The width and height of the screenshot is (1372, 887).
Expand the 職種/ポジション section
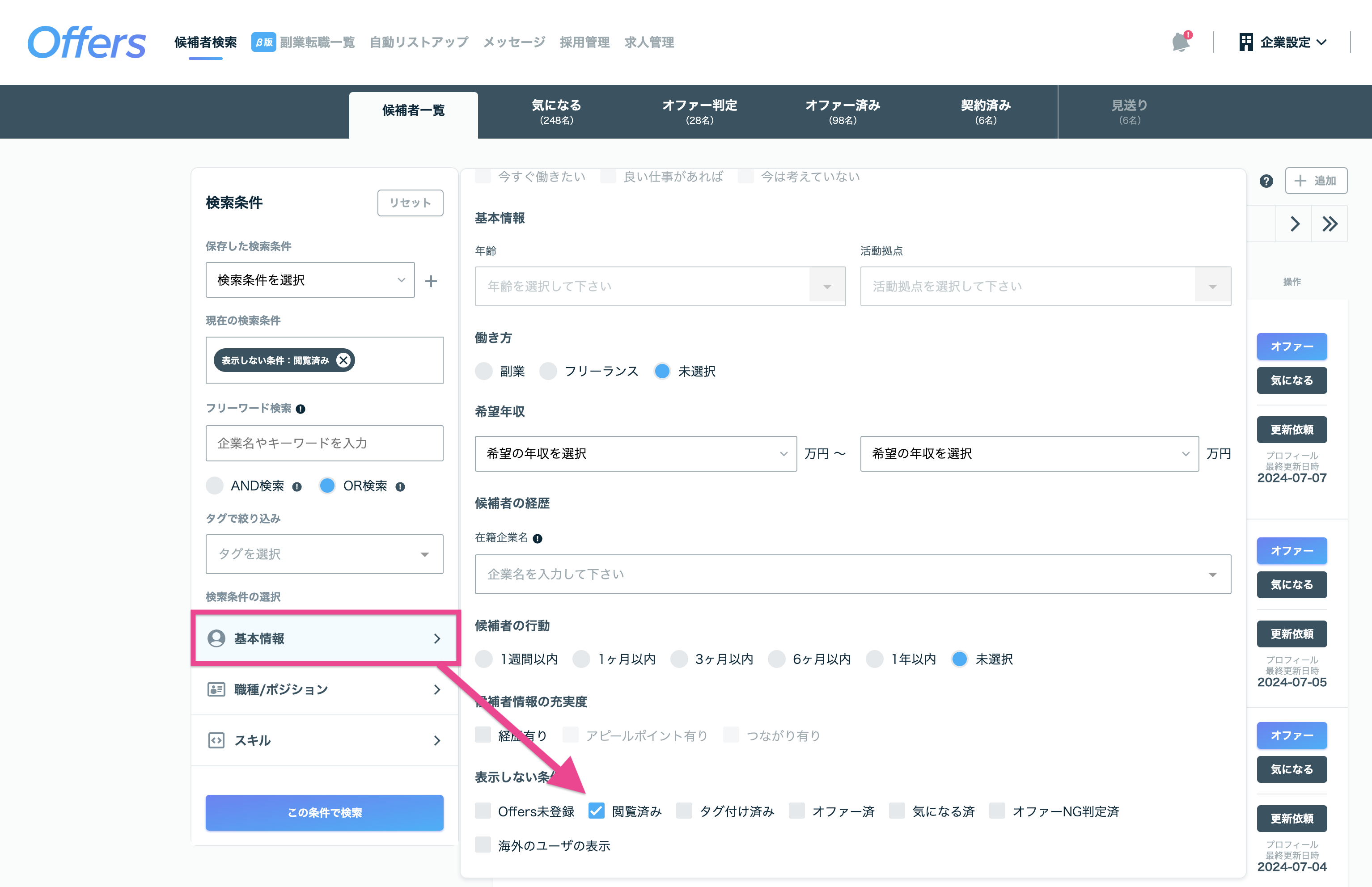pyautogui.click(x=324, y=690)
